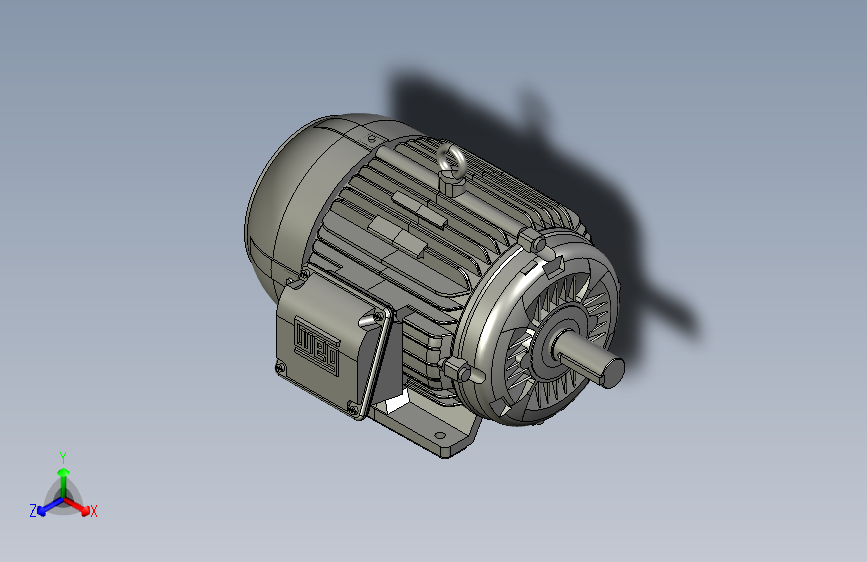Click the blue Z axis of triad
Image resolution: width=867 pixels, height=562 pixels.
pyautogui.click(x=45, y=508)
